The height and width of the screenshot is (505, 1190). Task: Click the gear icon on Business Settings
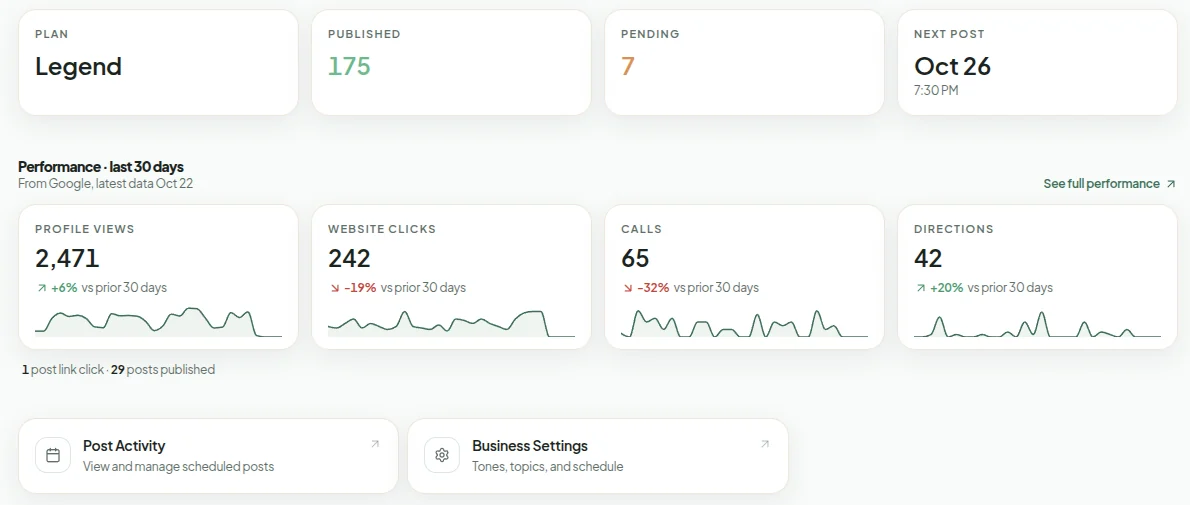click(442, 455)
